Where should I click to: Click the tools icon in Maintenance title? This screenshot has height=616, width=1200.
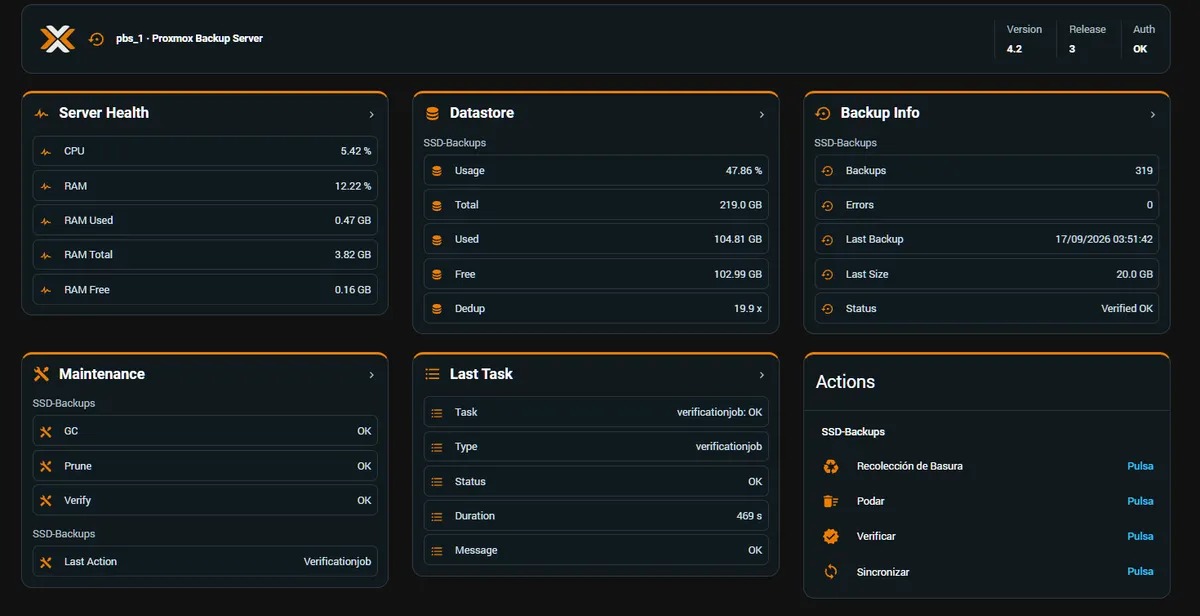coord(41,374)
